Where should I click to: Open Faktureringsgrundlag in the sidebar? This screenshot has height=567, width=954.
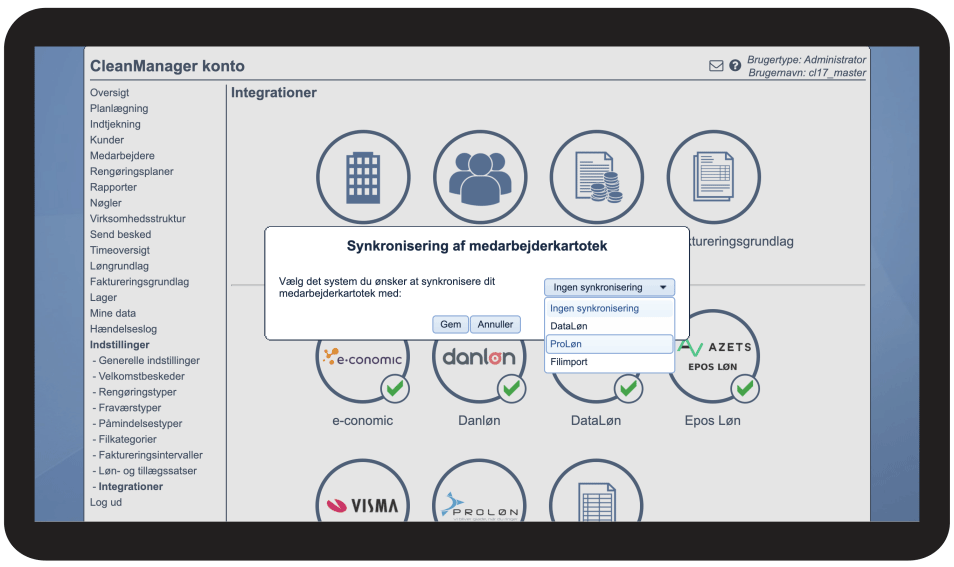pos(139,282)
